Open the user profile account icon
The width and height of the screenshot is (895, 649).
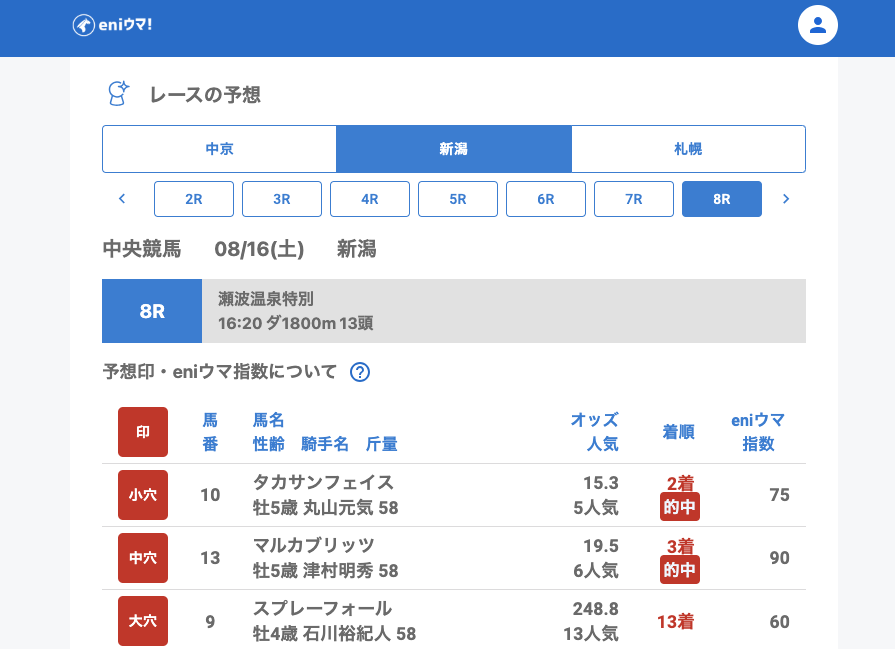817,25
